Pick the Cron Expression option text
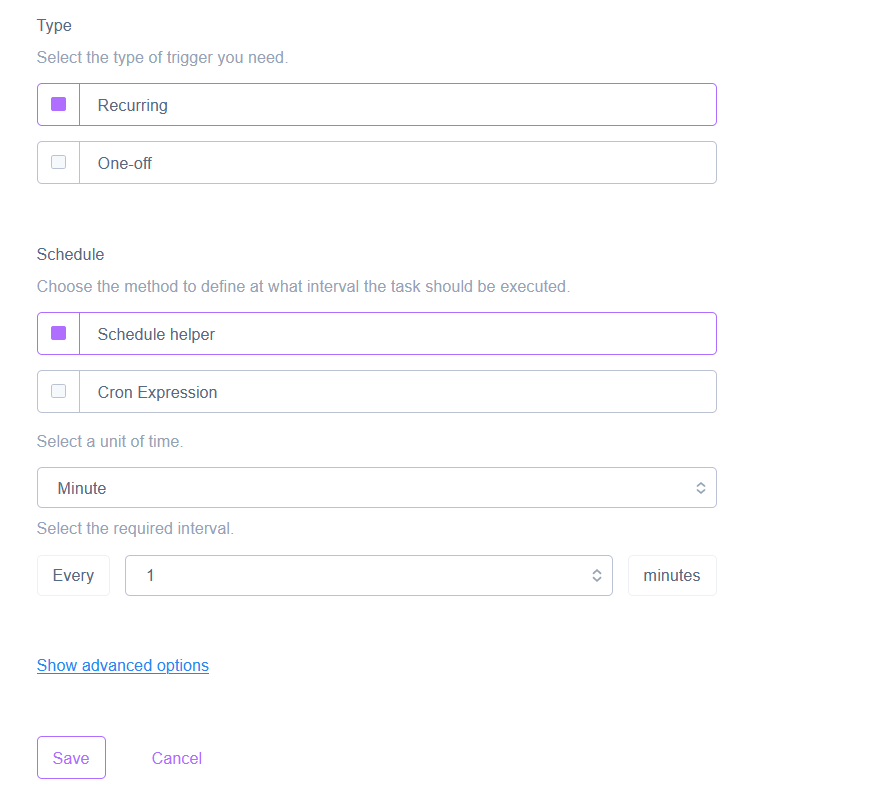 coord(157,392)
